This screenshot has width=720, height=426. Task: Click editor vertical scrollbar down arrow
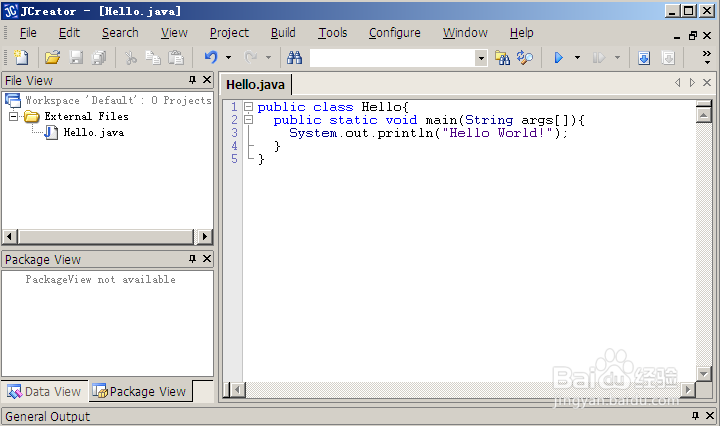703,374
